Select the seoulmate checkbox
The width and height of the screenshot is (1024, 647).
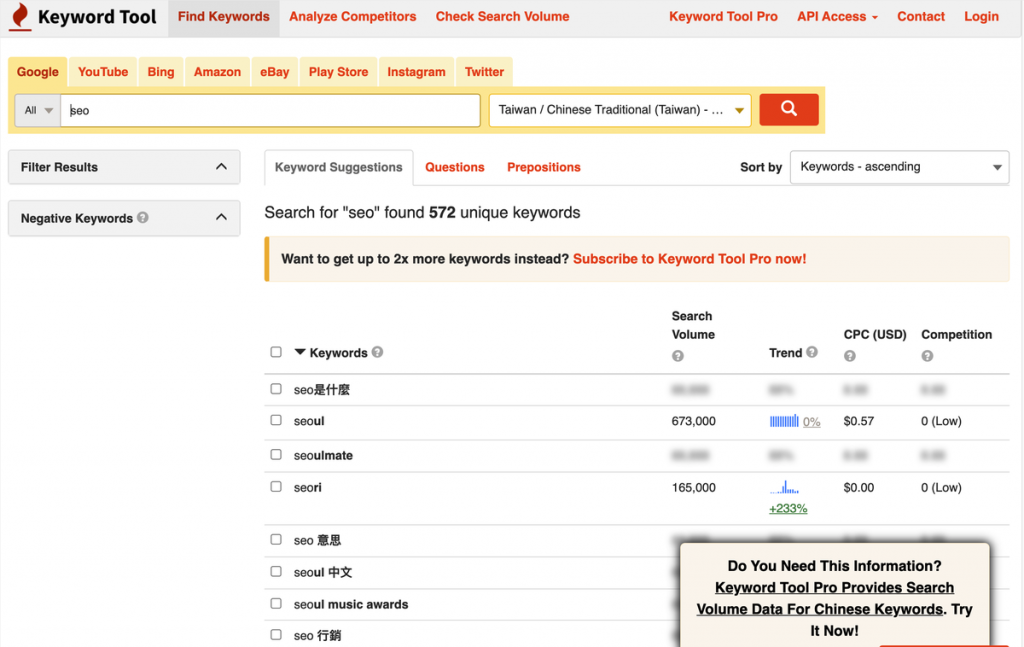276,454
